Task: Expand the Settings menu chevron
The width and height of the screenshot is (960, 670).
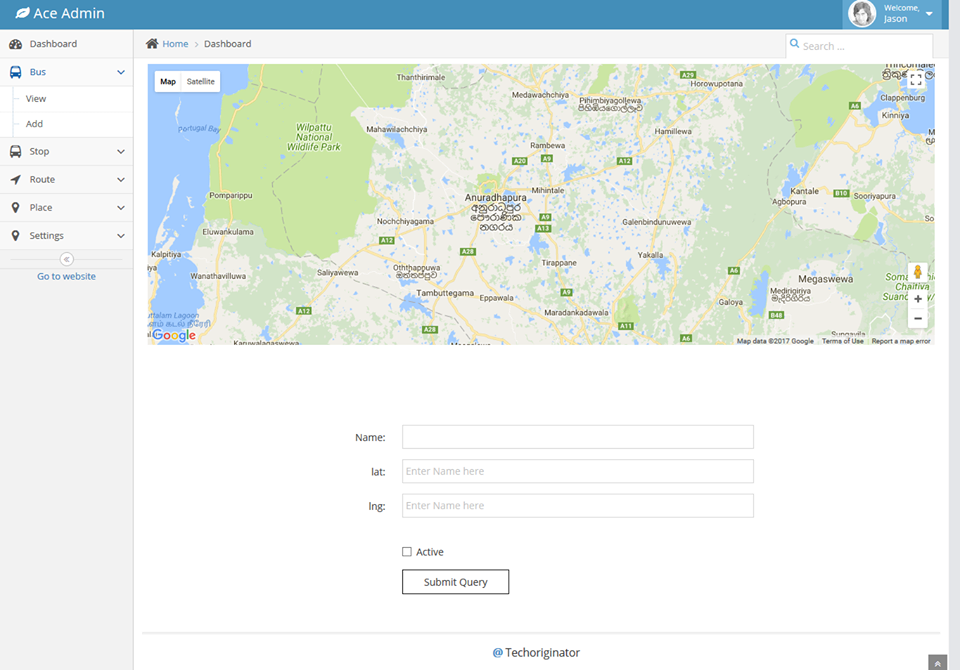Action: coord(121,236)
